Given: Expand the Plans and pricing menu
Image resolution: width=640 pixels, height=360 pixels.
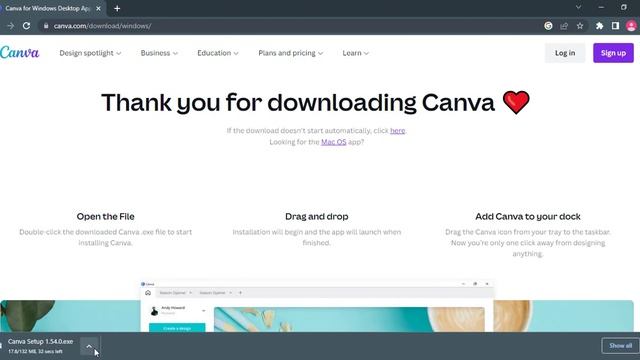Looking at the screenshot, I should pyautogui.click(x=291, y=53).
